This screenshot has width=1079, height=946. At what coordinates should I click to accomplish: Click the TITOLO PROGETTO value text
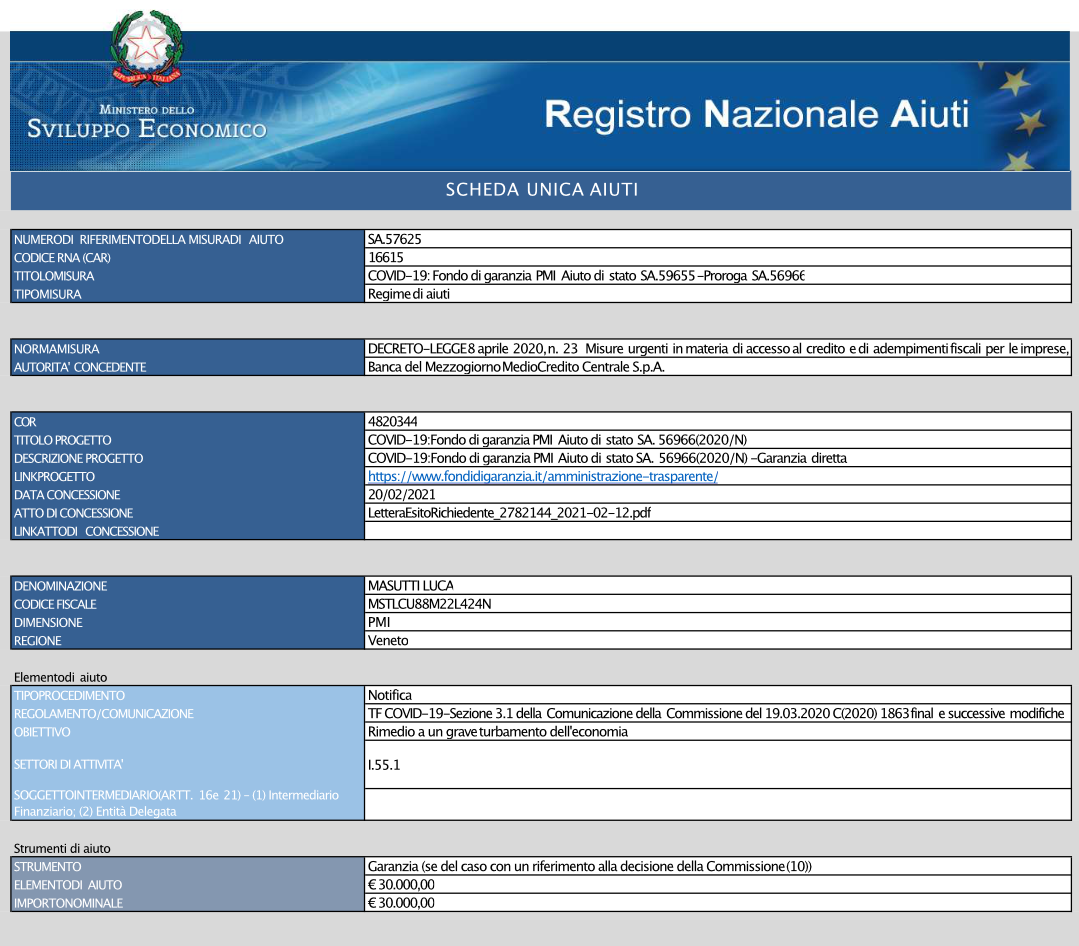(557, 440)
